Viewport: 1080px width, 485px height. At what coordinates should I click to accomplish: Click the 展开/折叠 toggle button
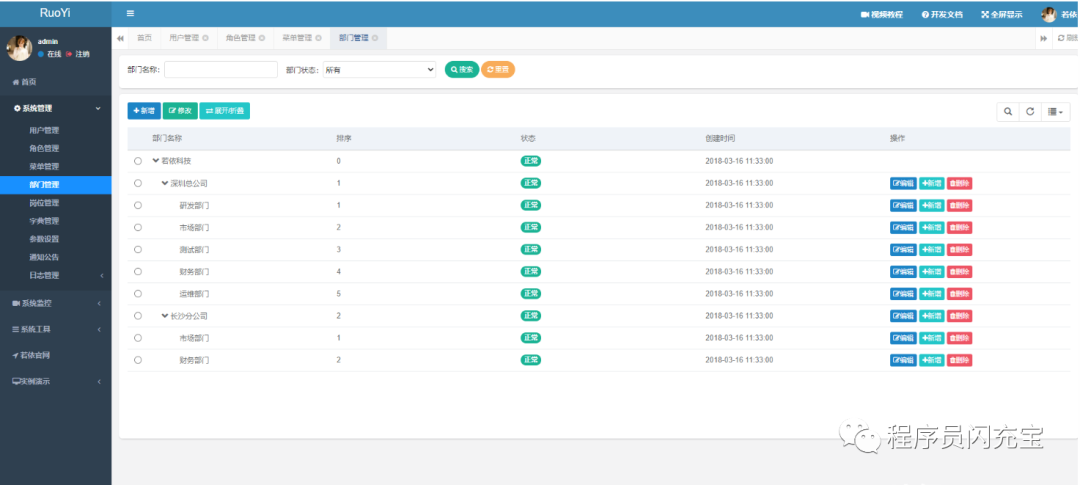(225, 111)
